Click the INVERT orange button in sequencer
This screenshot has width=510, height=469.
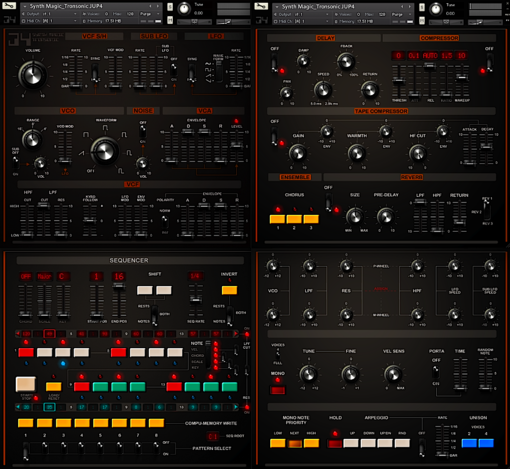(229, 290)
